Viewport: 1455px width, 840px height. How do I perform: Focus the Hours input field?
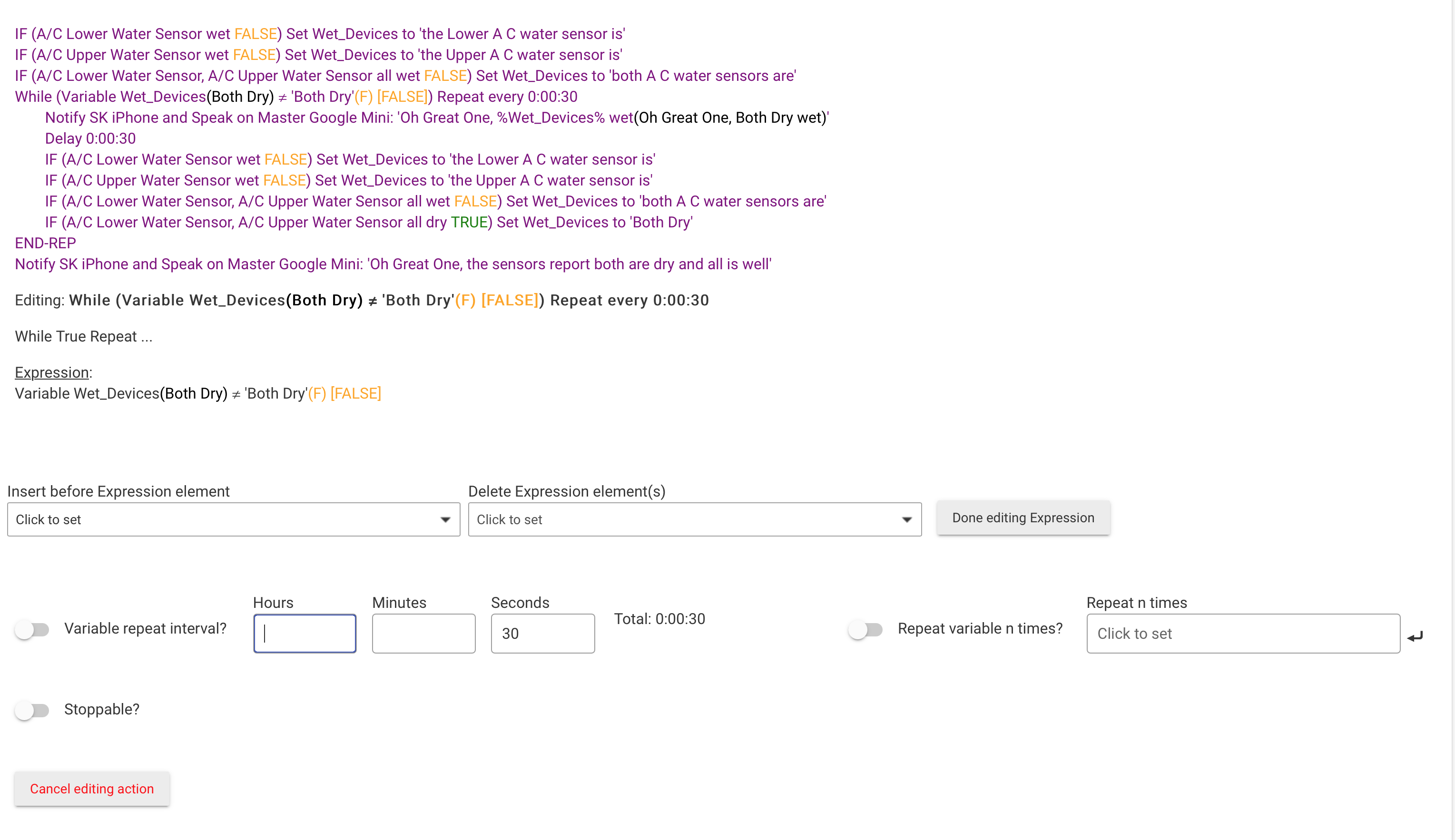point(305,634)
